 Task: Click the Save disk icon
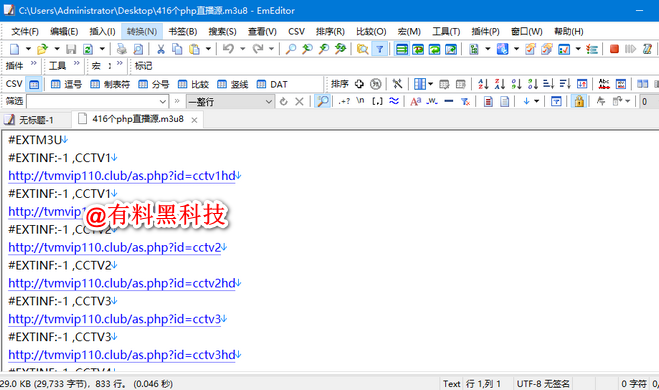pyautogui.click(x=71, y=49)
